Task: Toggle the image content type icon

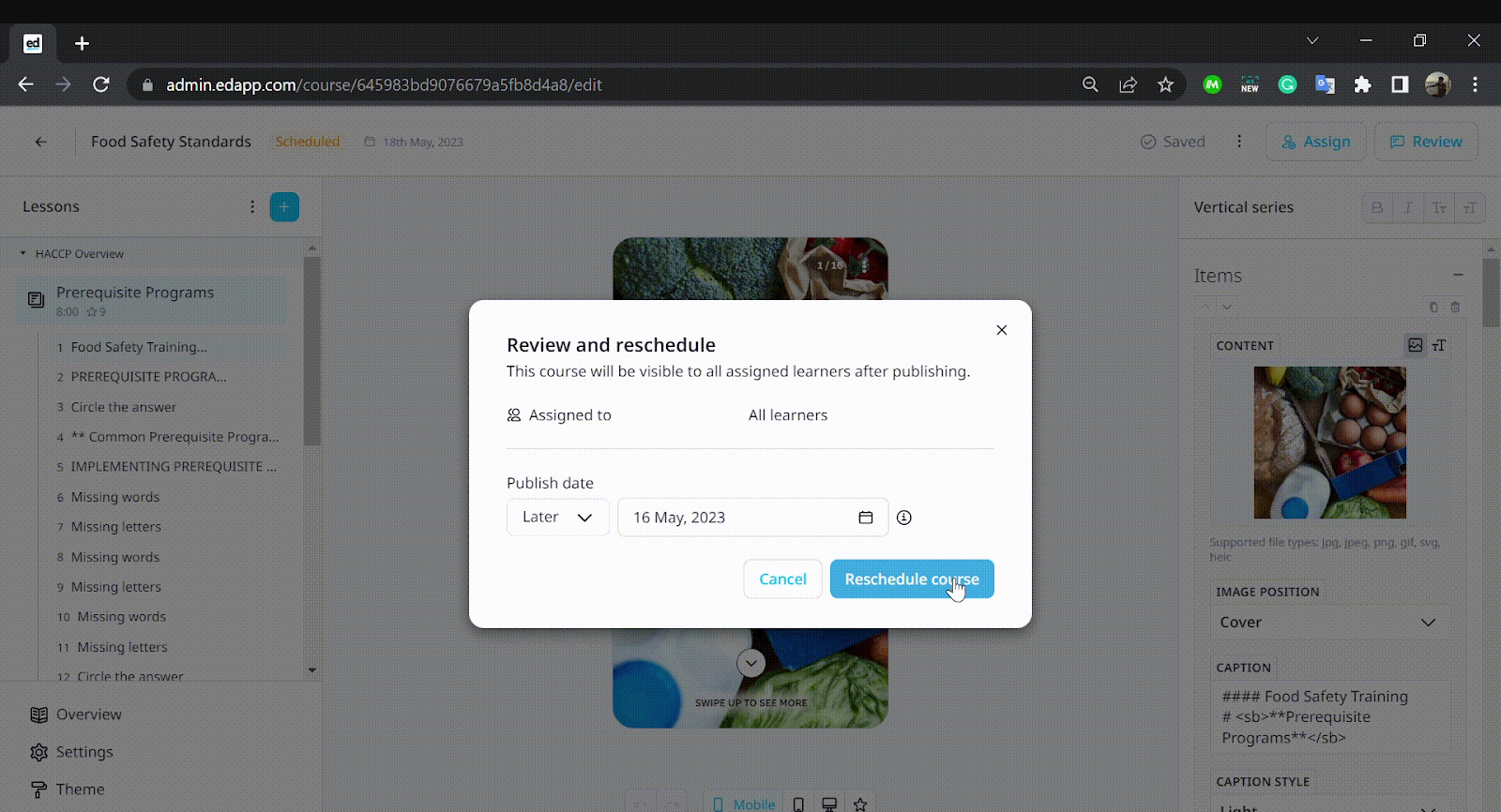Action: [x=1415, y=345]
